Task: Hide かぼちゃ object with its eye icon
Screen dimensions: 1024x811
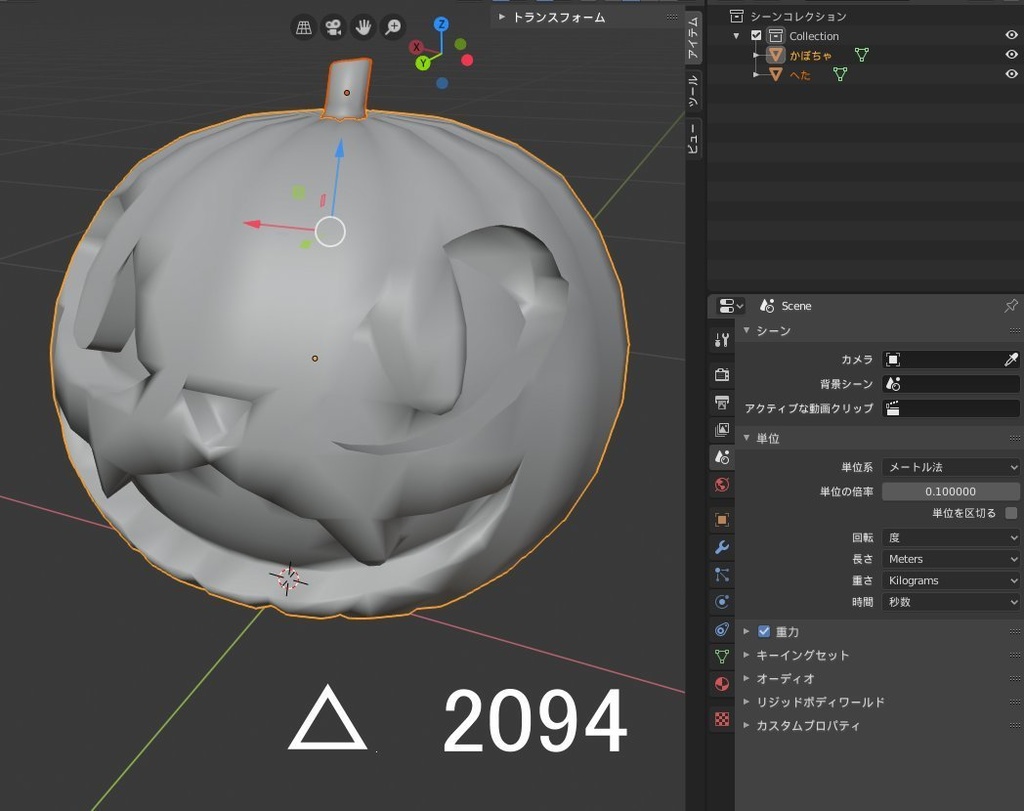Action: (1011, 55)
